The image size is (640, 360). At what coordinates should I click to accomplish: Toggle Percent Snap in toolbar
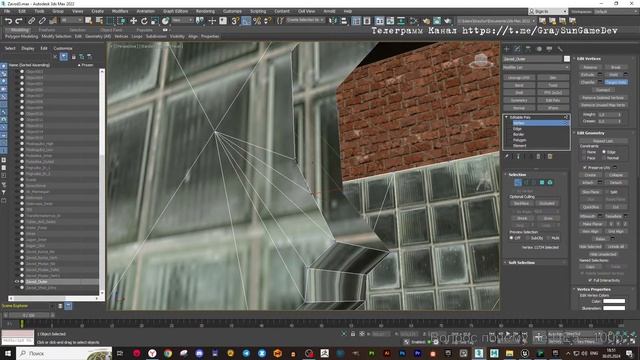coord(257,20)
